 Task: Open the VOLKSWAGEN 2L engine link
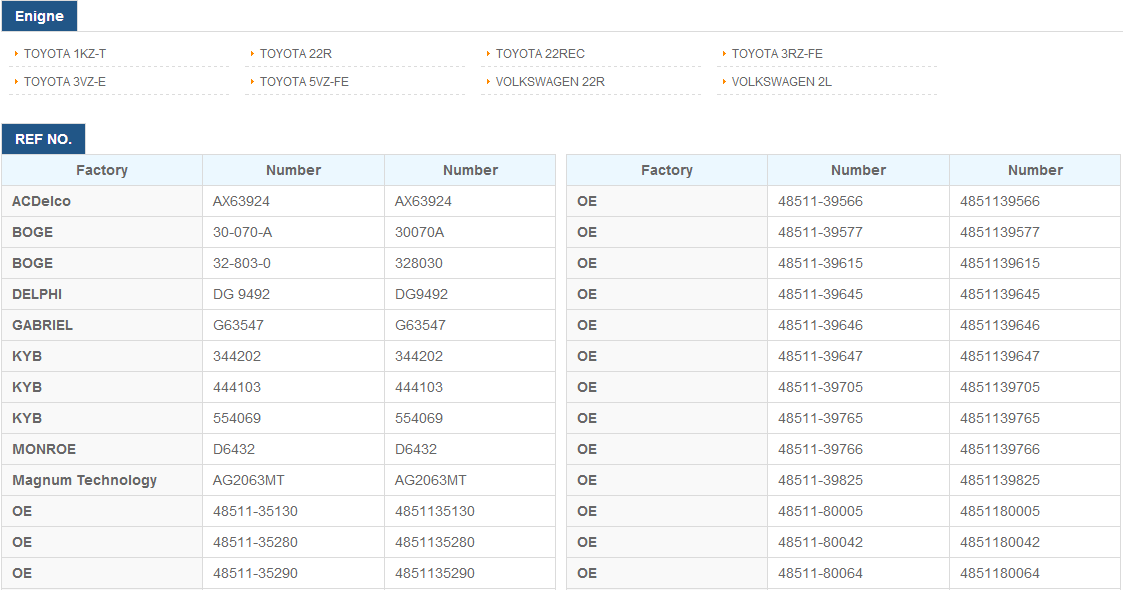point(781,82)
